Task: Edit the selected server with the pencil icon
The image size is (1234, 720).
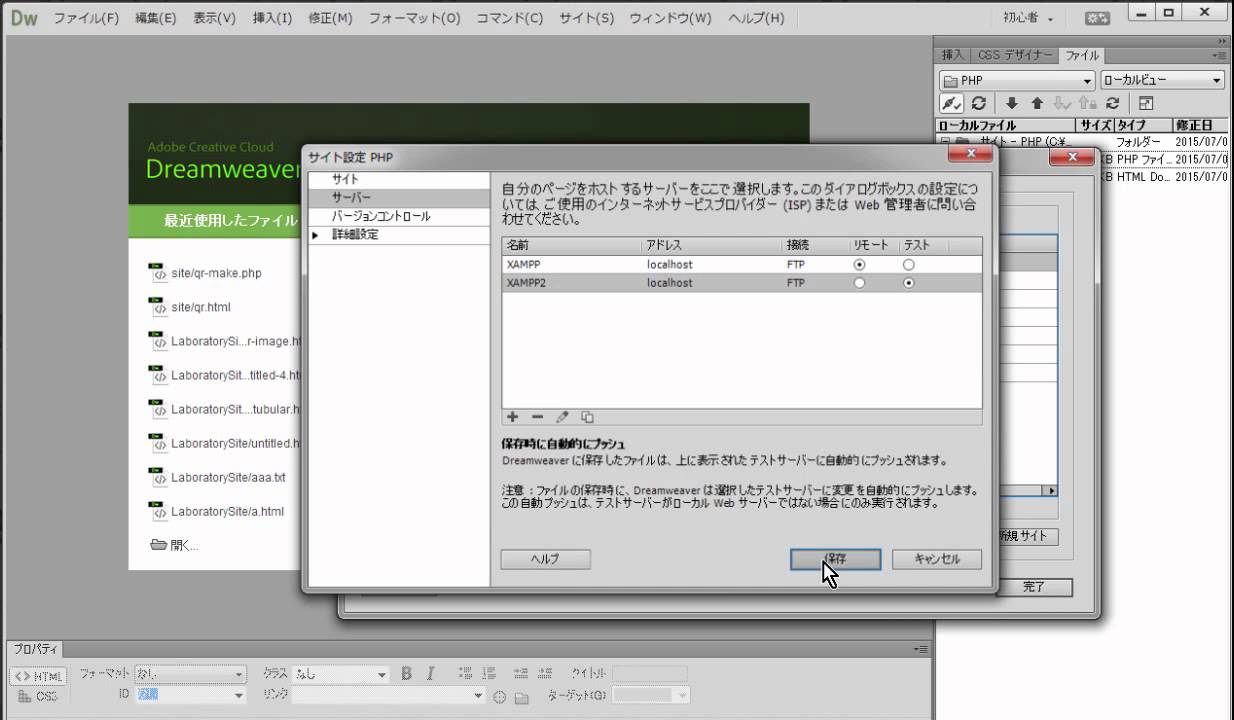Action: [562, 417]
